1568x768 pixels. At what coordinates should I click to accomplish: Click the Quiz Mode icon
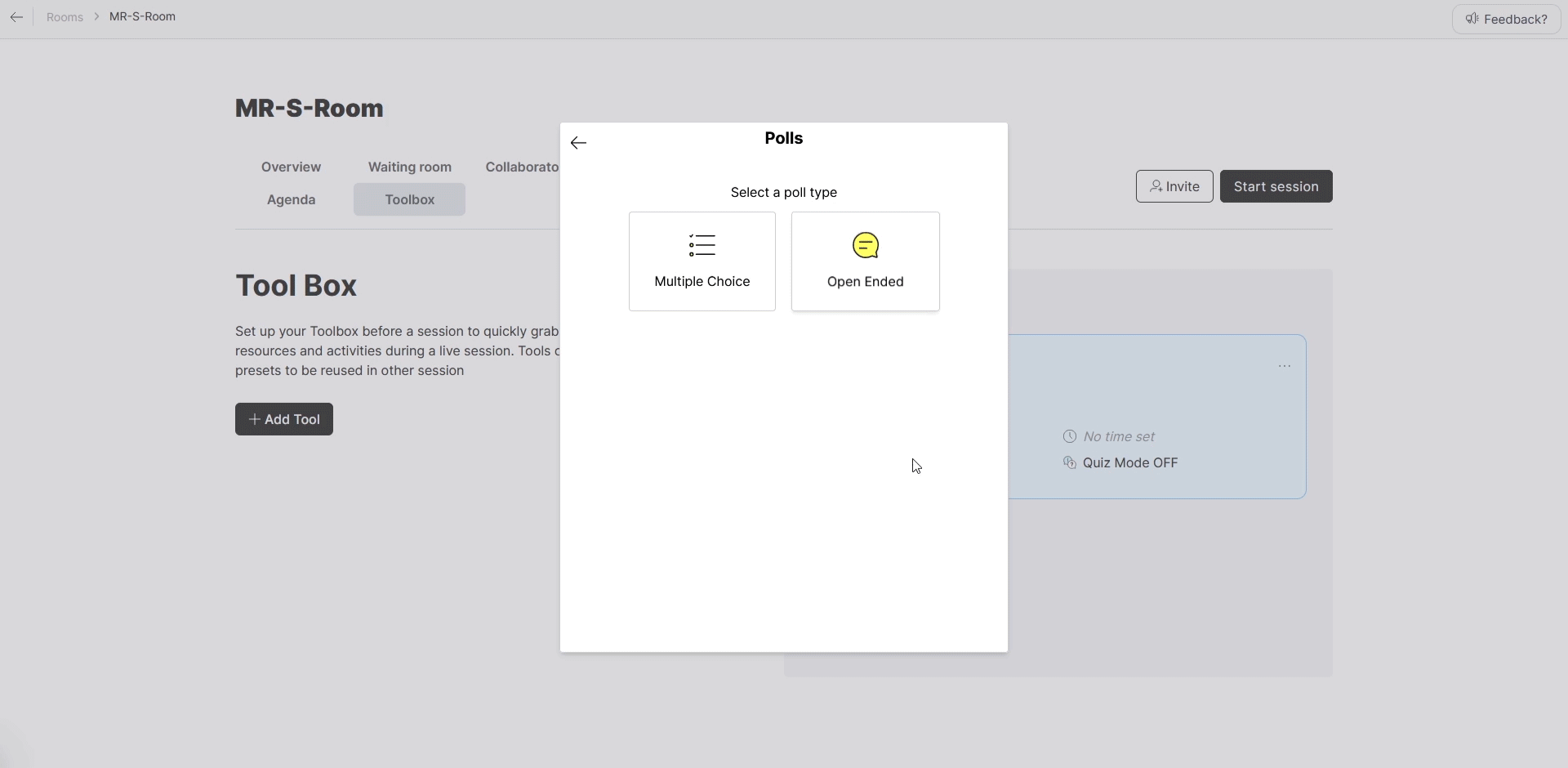[1070, 462]
